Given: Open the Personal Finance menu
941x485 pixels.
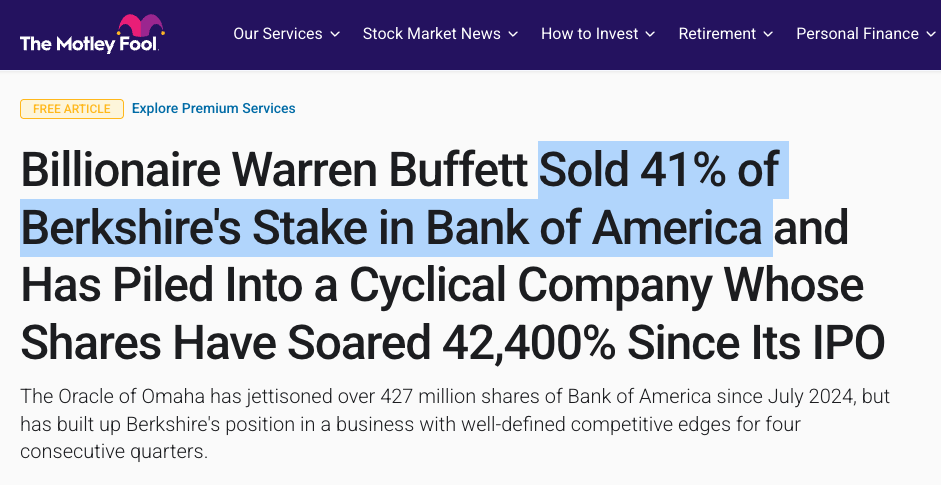Looking at the screenshot, I should (857, 34).
